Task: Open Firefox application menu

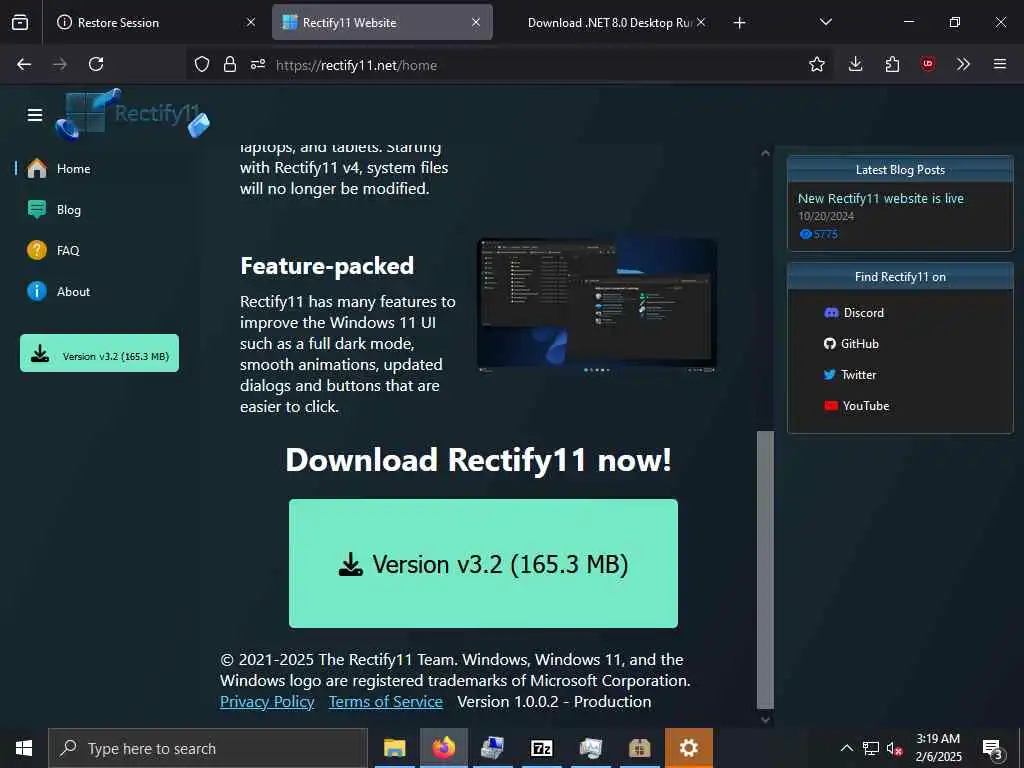Action: pyautogui.click(x=1000, y=64)
